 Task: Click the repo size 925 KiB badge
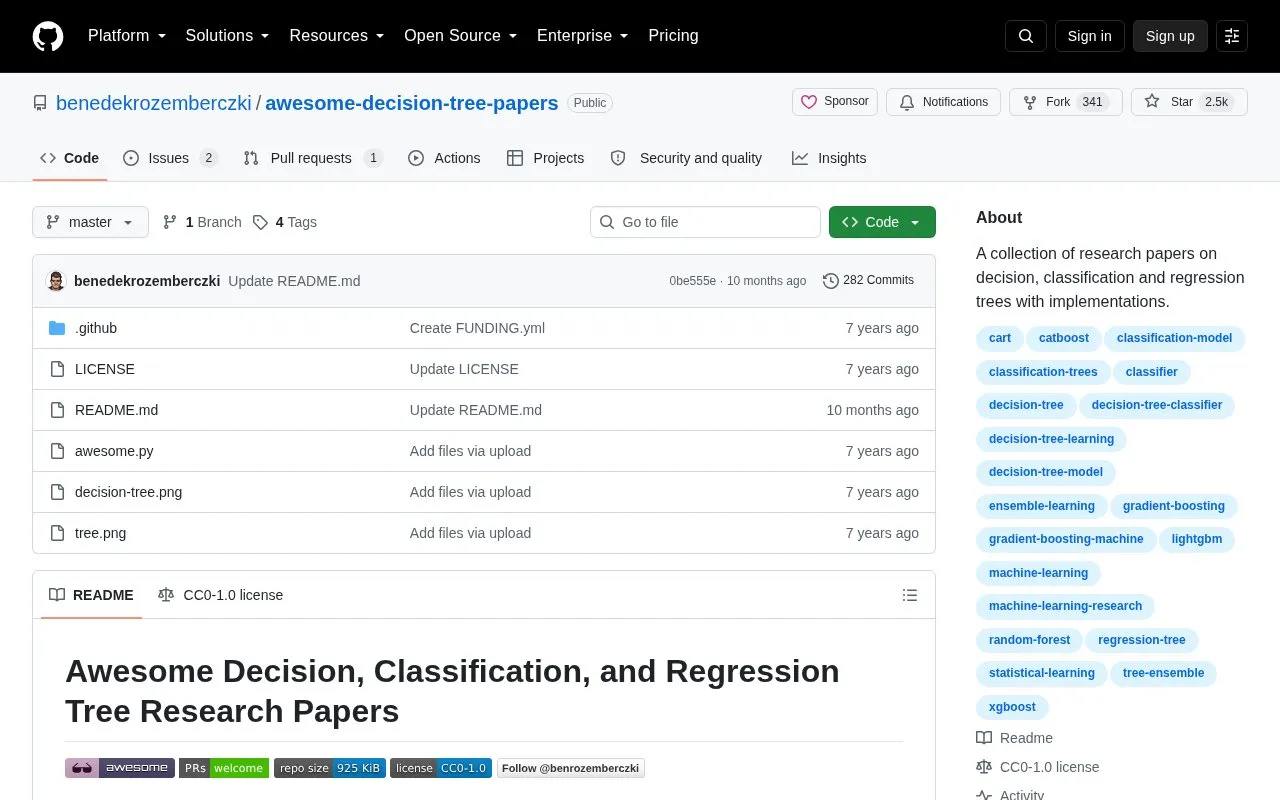coord(330,768)
